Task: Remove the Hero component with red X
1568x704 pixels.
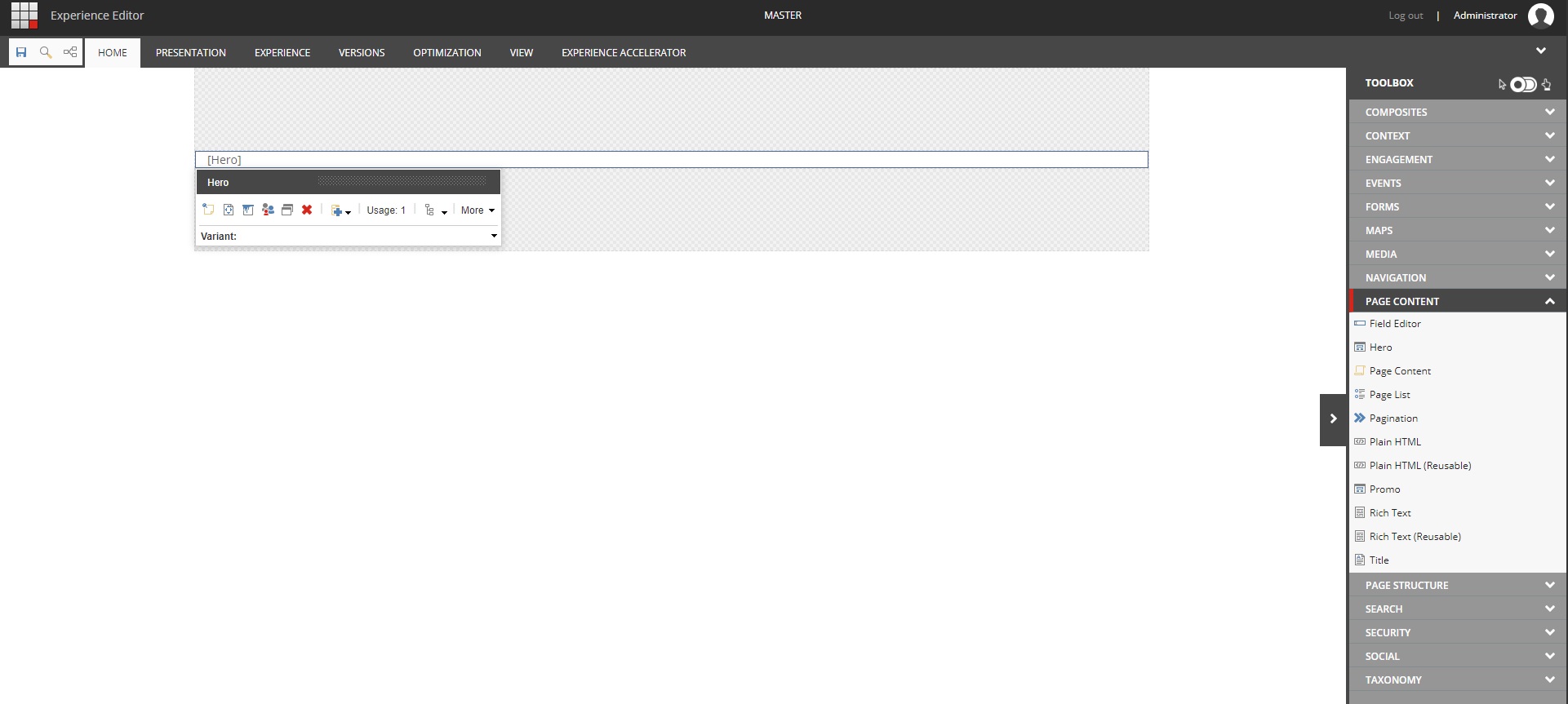Action: (x=307, y=210)
